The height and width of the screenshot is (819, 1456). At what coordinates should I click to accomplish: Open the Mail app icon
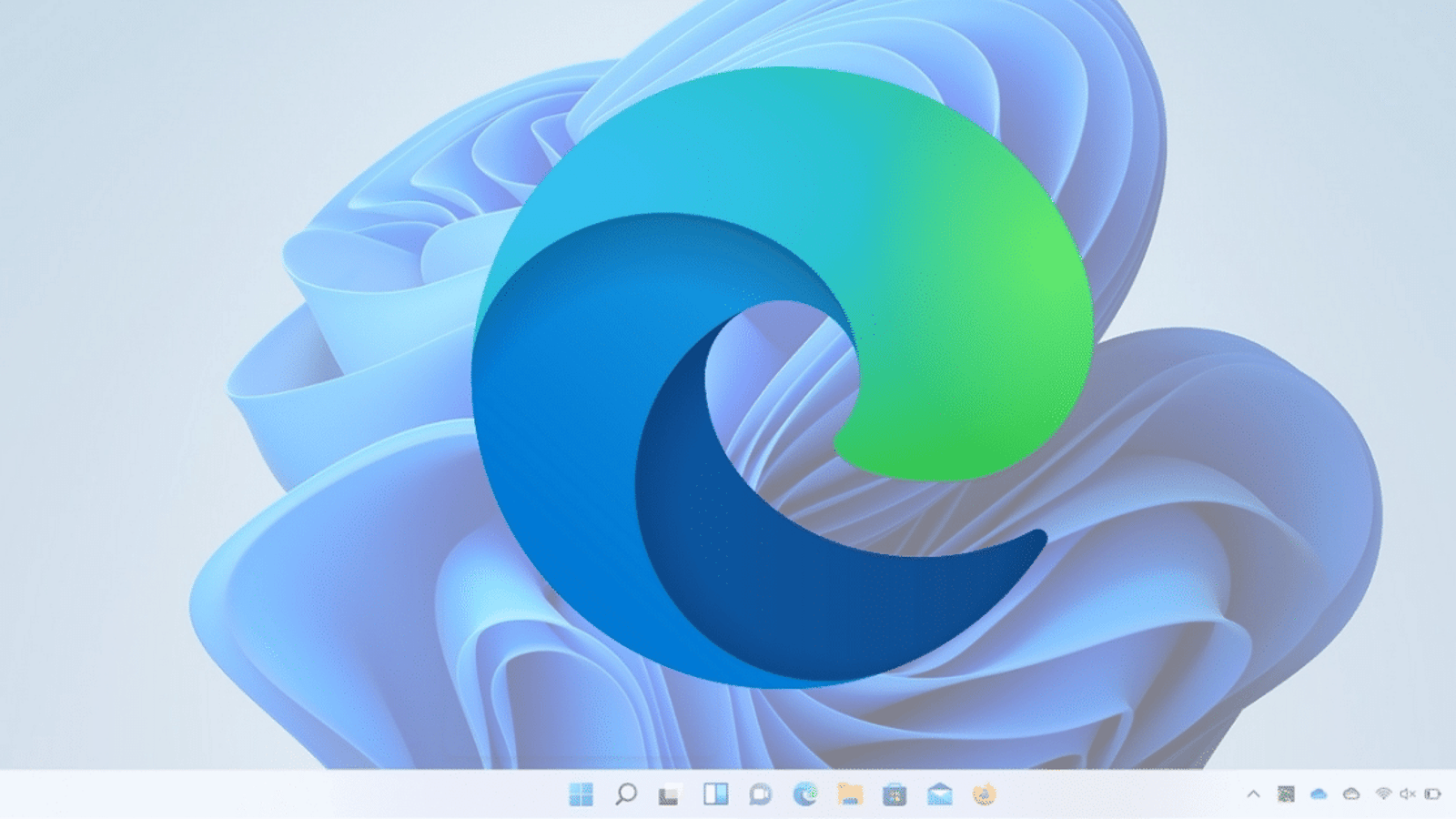click(x=939, y=794)
